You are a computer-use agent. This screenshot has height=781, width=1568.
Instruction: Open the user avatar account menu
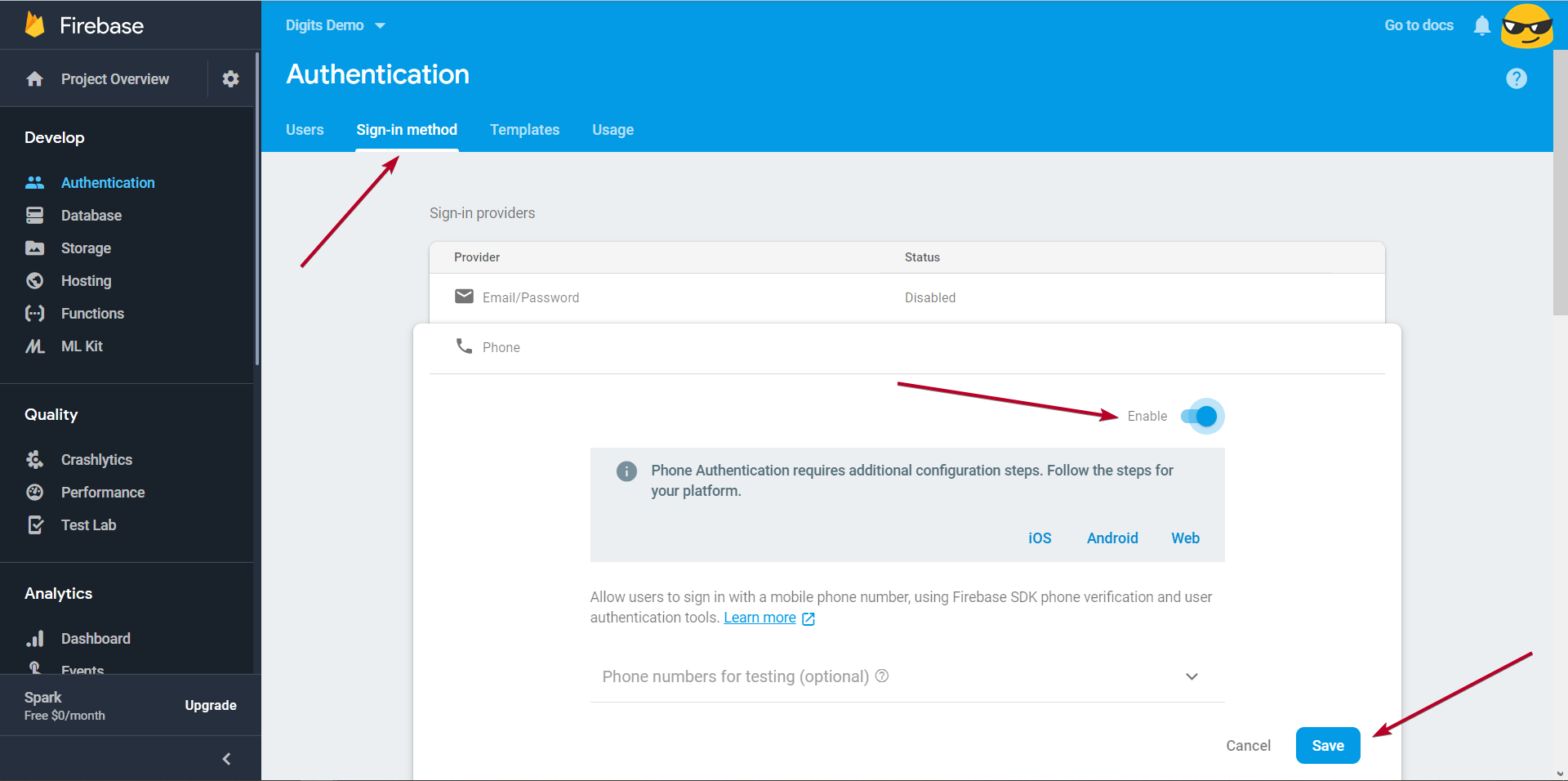coord(1526,26)
